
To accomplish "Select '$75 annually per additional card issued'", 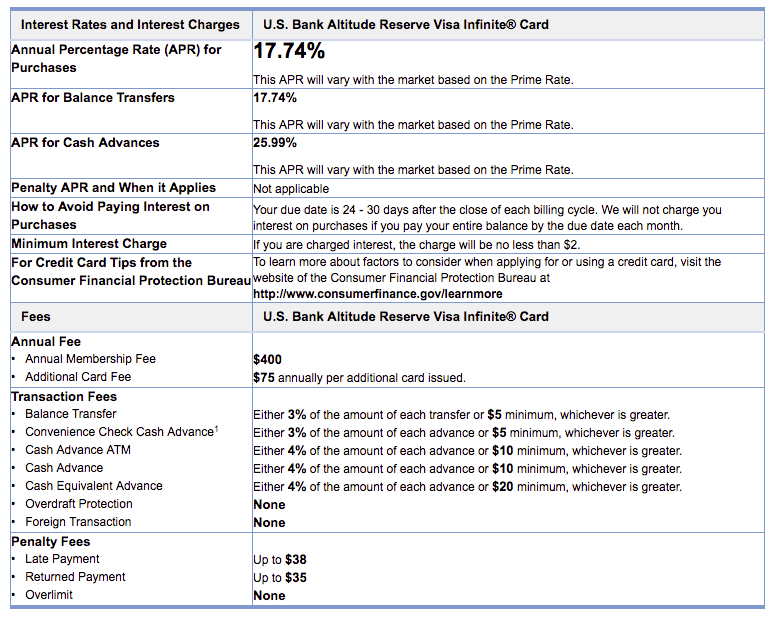I will point(359,378).
